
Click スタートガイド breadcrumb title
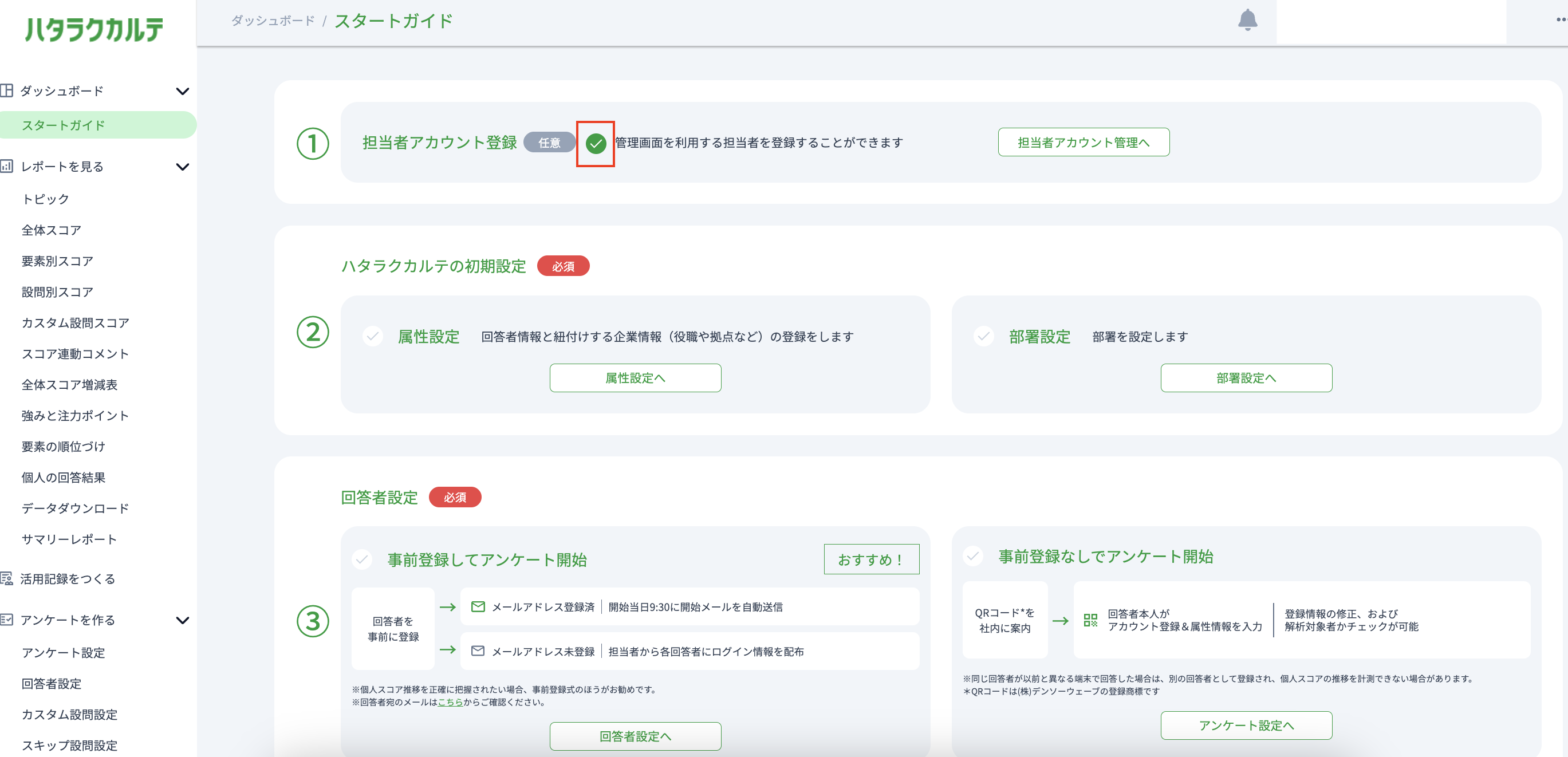pyautogui.click(x=394, y=21)
